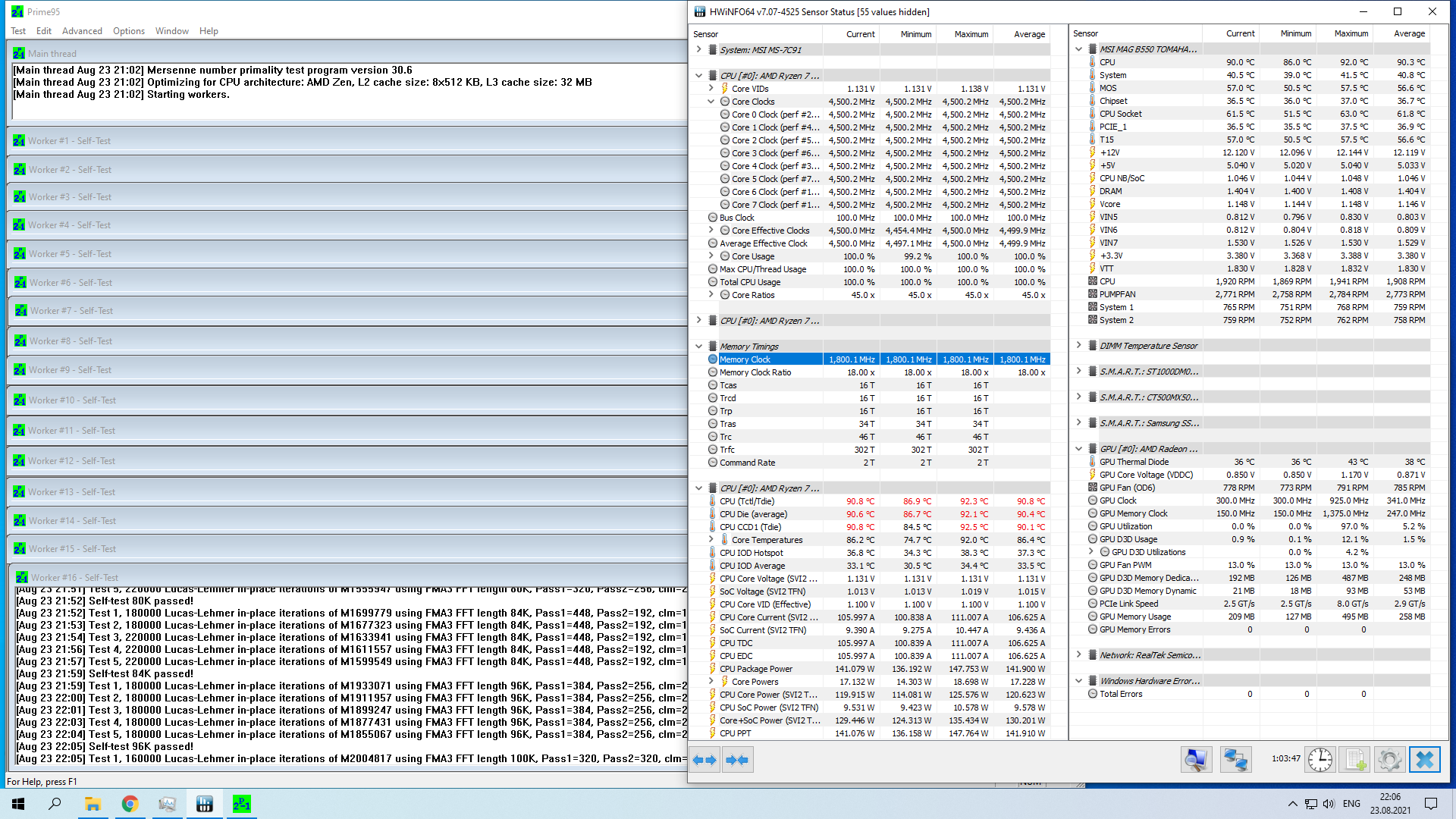The image size is (1456, 819).
Task: Click the network remote computers icon
Action: pyautogui.click(x=1235, y=759)
